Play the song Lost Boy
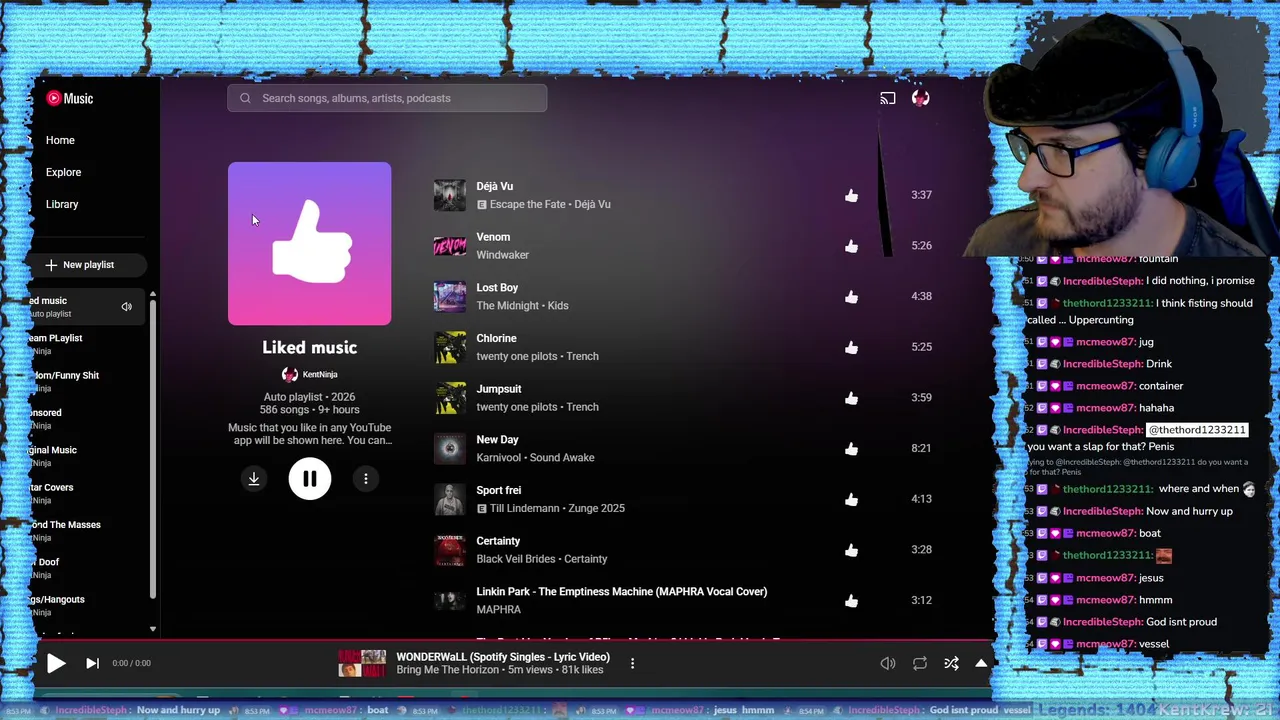The image size is (1280, 720). point(497,287)
